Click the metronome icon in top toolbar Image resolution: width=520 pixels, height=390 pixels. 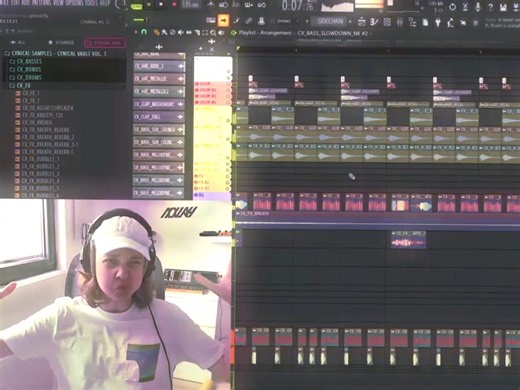coord(211,4)
